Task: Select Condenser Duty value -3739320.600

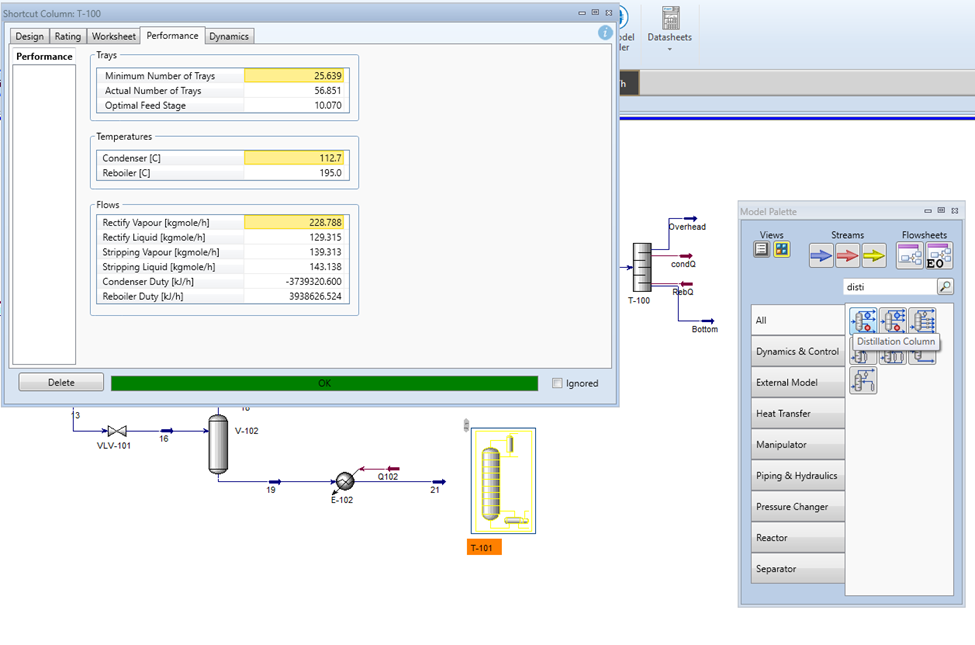Action: (294, 282)
